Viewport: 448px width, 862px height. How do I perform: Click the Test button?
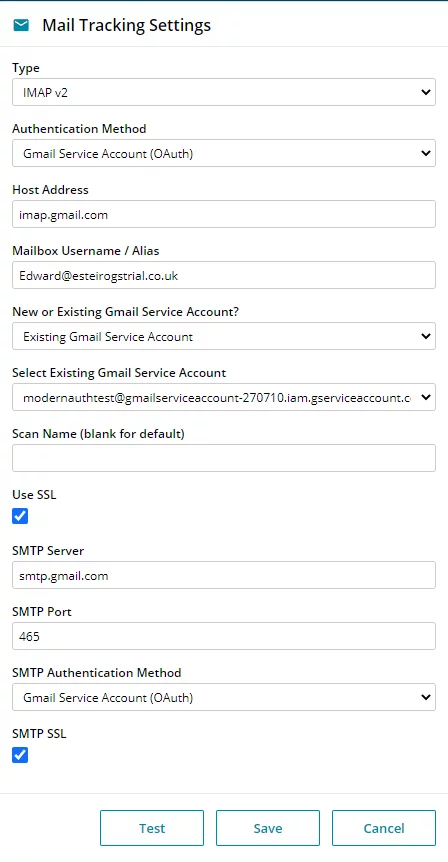pos(152,828)
